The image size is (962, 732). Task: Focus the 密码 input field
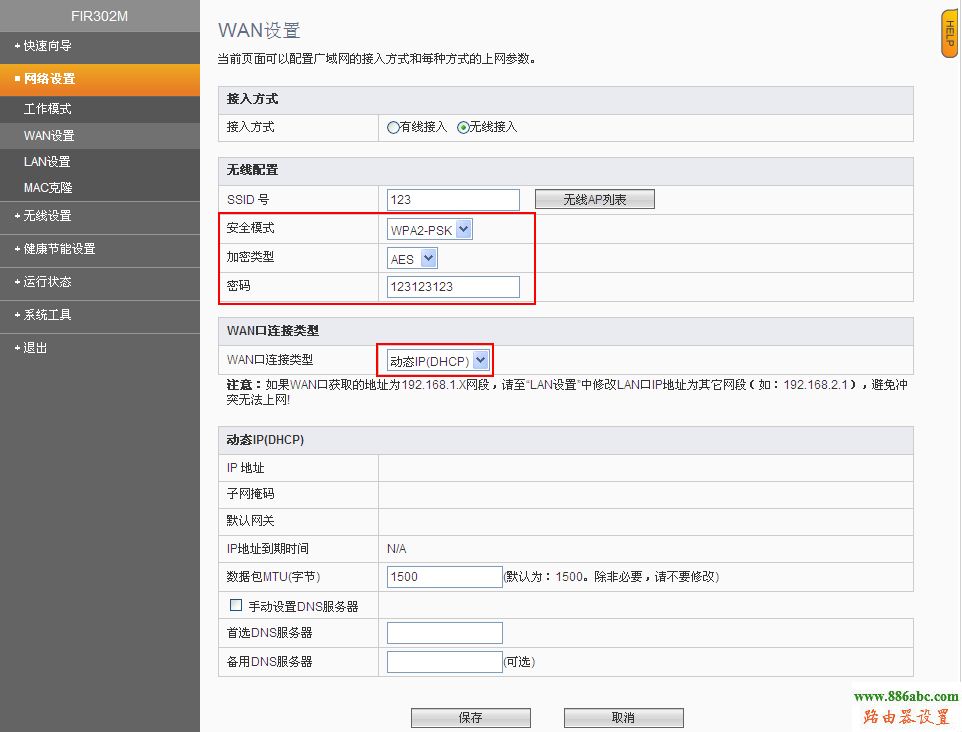pyautogui.click(x=453, y=287)
